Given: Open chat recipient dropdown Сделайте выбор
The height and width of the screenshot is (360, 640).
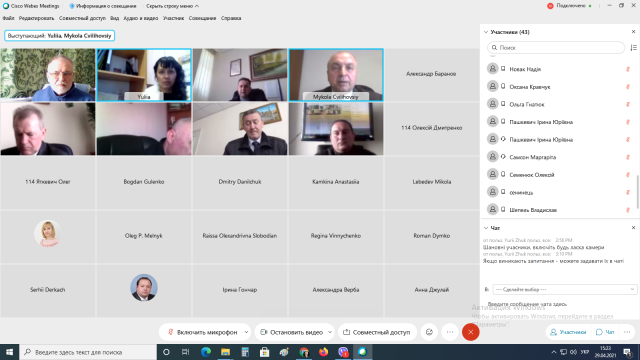Looking at the screenshot, I should point(564,289).
